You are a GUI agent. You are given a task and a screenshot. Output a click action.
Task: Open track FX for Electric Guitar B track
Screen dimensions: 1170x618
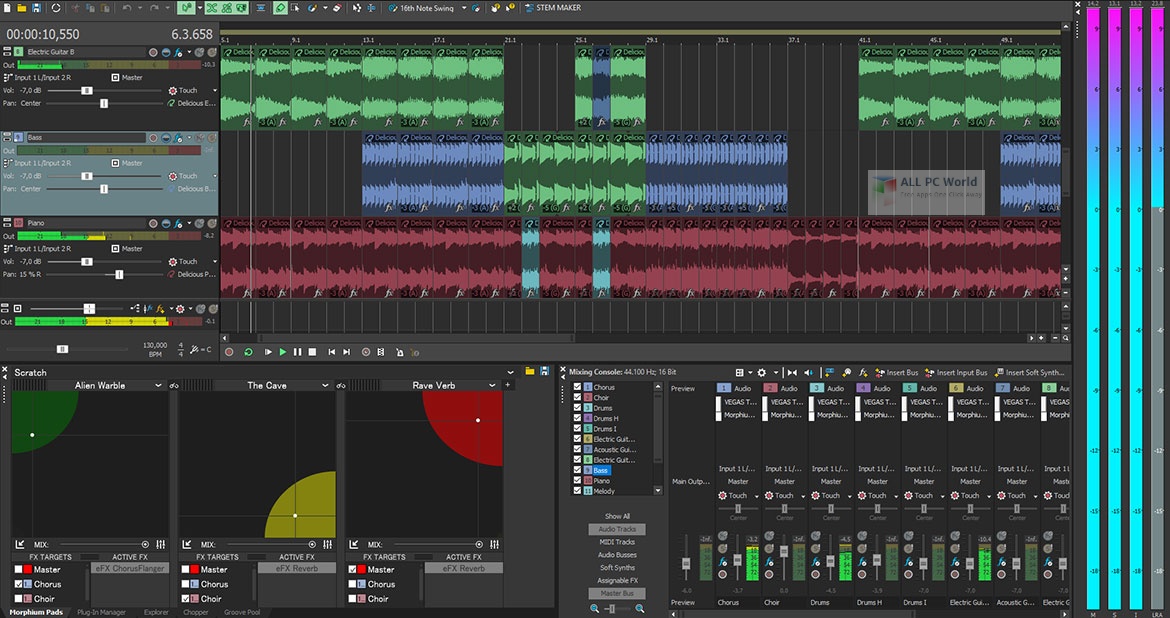point(178,52)
